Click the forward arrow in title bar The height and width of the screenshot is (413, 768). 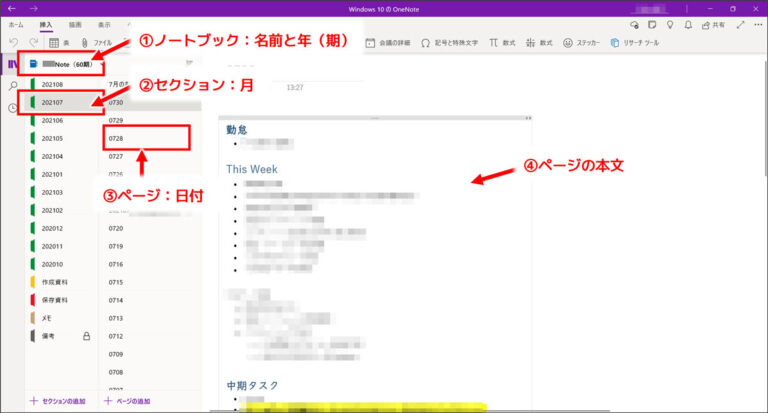[33, 8]
